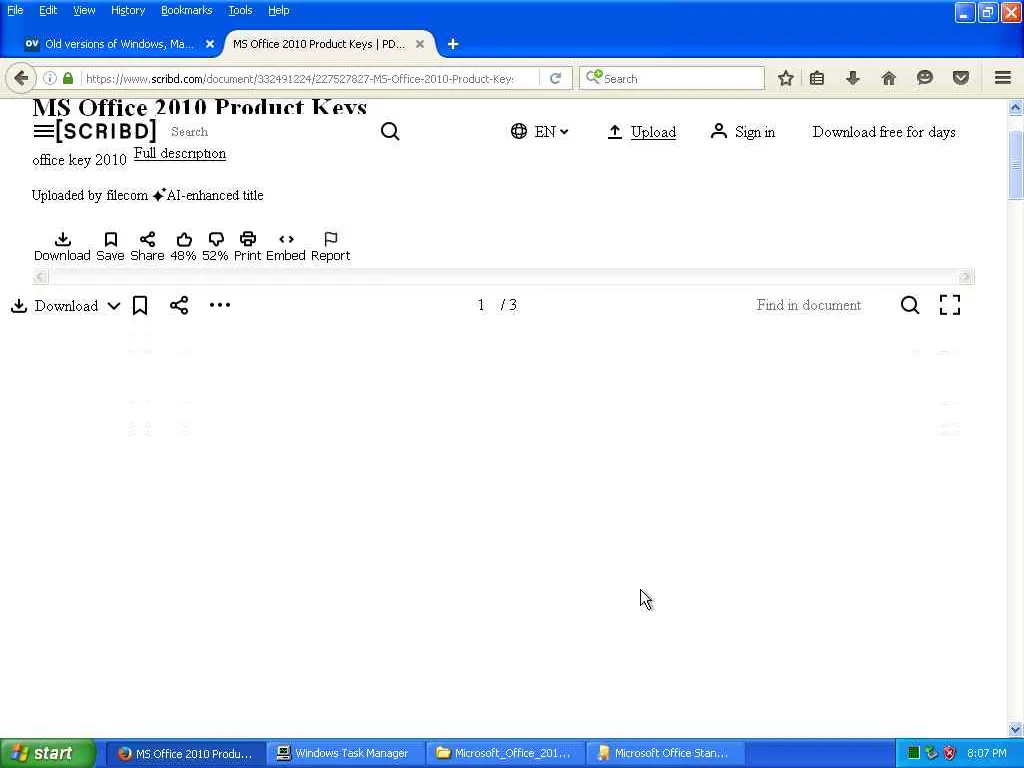
Task: Click the vertical scrollbar down arrow
Action: (1016, 729)
